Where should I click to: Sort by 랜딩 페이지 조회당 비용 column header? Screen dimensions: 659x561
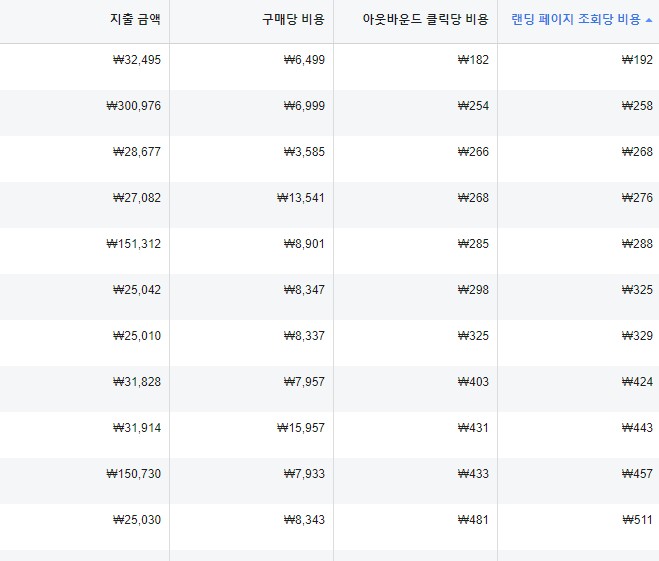tap(576, 19)
